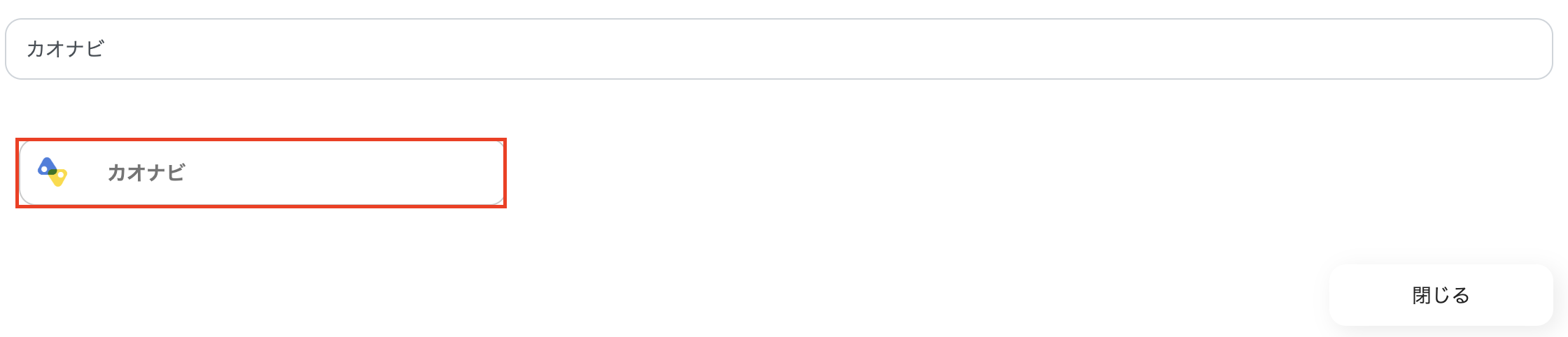This screenshot has width=1568, height=337.
Task: Click the カオナビ label in results
Action: (146, 173)
